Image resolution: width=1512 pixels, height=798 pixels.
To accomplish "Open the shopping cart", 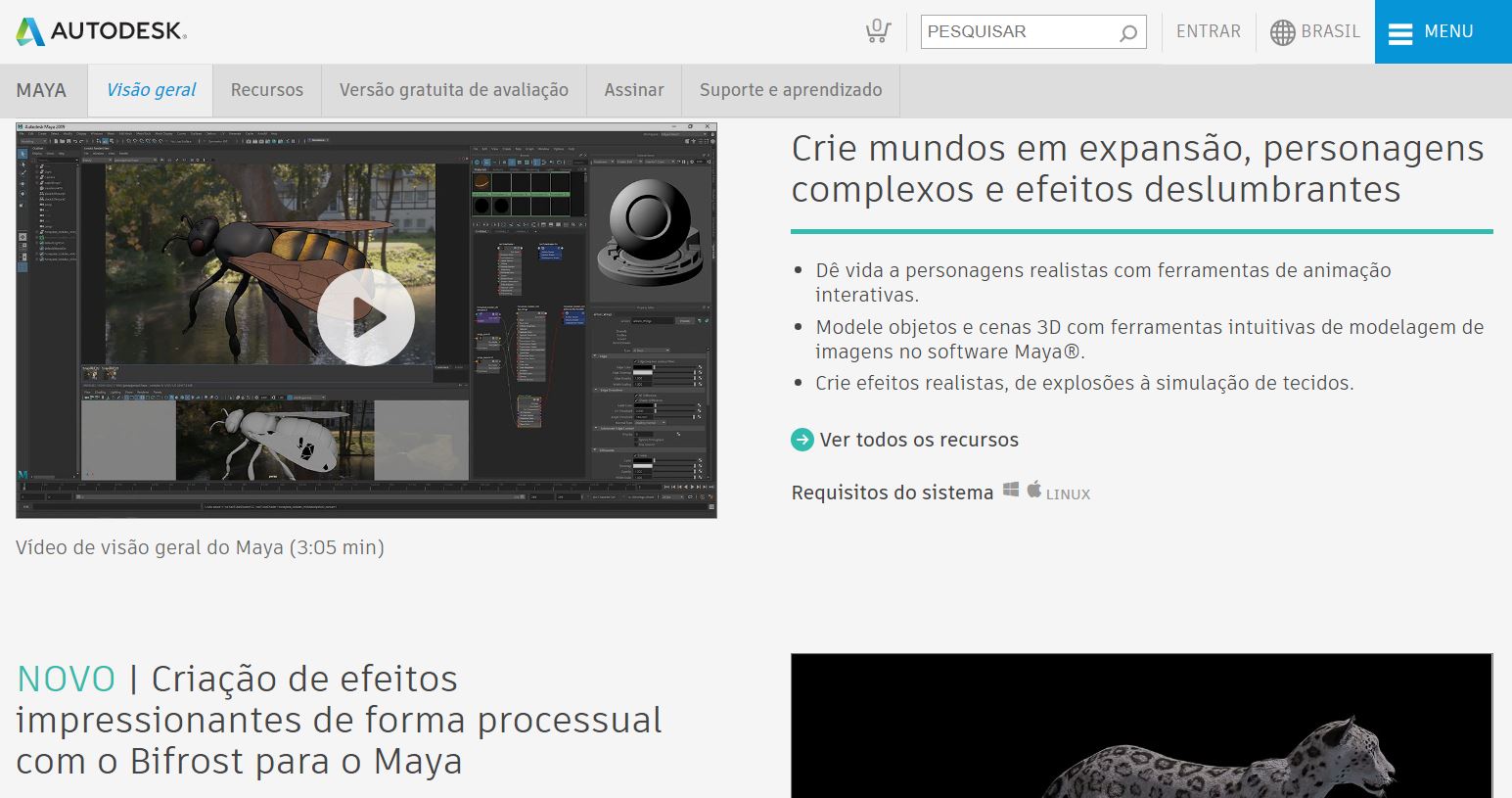I will click(x=878, y=31).
